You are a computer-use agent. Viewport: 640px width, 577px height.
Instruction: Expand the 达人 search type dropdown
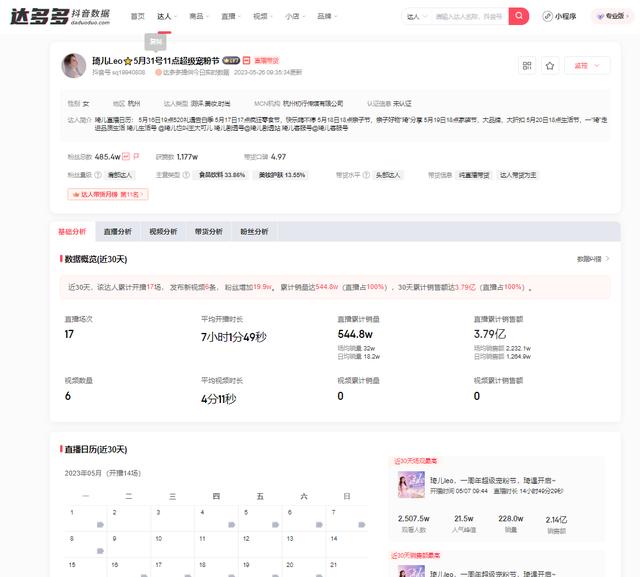click(x=416, y=16)
